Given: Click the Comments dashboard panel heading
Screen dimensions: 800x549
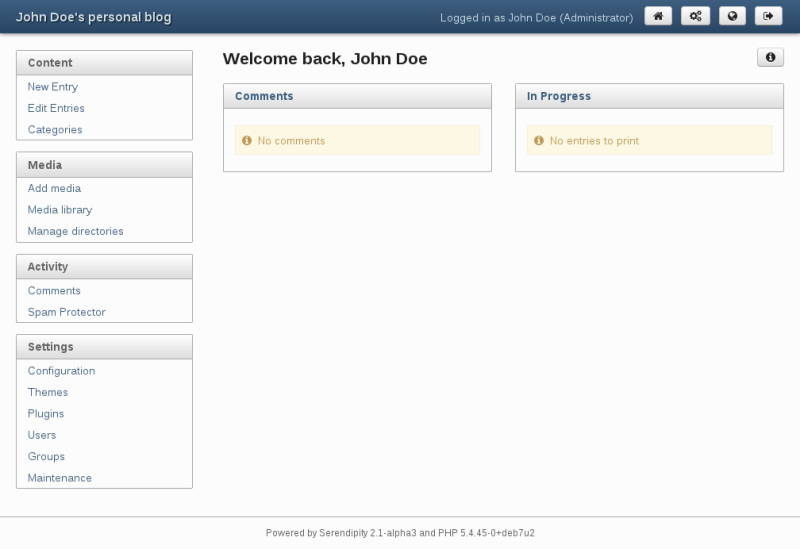Looking at the screenshot, I should point(264,96).
